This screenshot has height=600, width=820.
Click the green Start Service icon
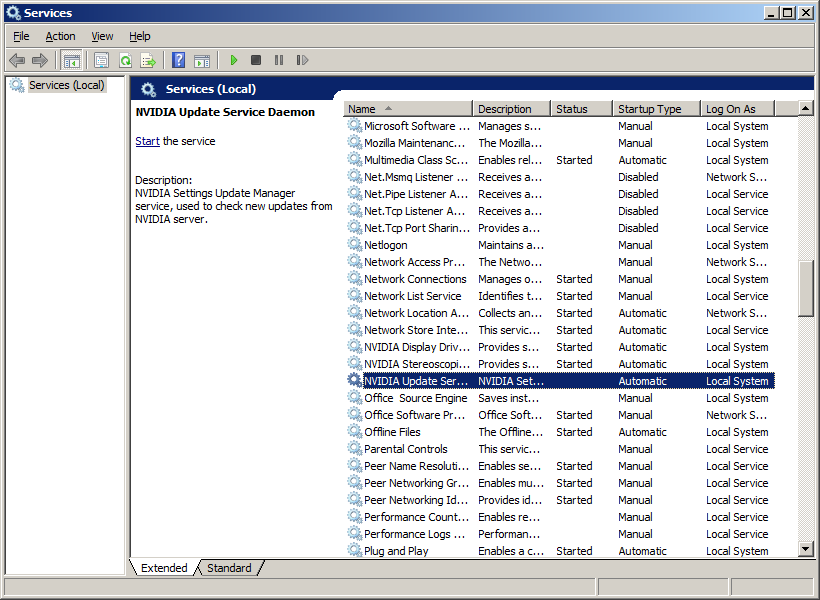click(234, 60)
